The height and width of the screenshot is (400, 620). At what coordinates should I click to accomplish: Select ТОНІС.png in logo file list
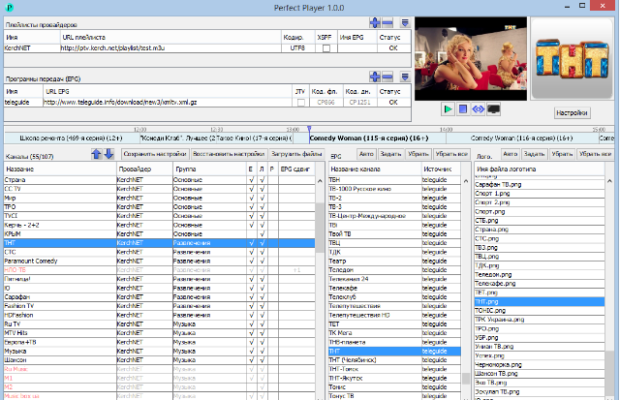point(539,311)
